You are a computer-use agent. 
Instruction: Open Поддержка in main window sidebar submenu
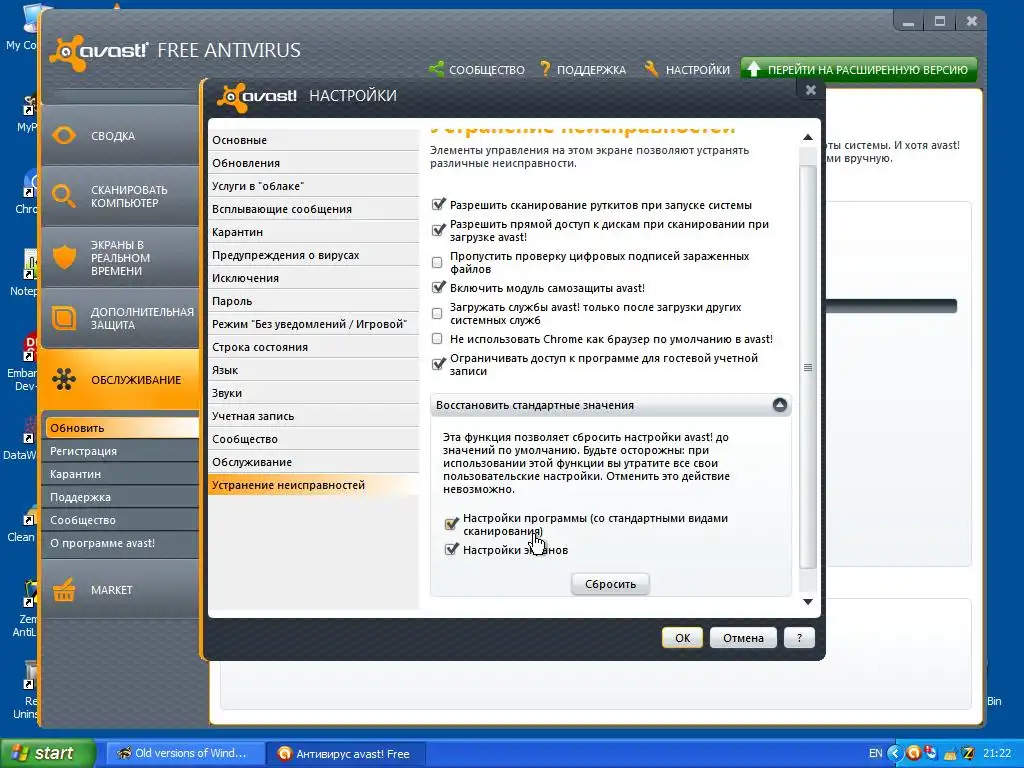coord(122,497)
